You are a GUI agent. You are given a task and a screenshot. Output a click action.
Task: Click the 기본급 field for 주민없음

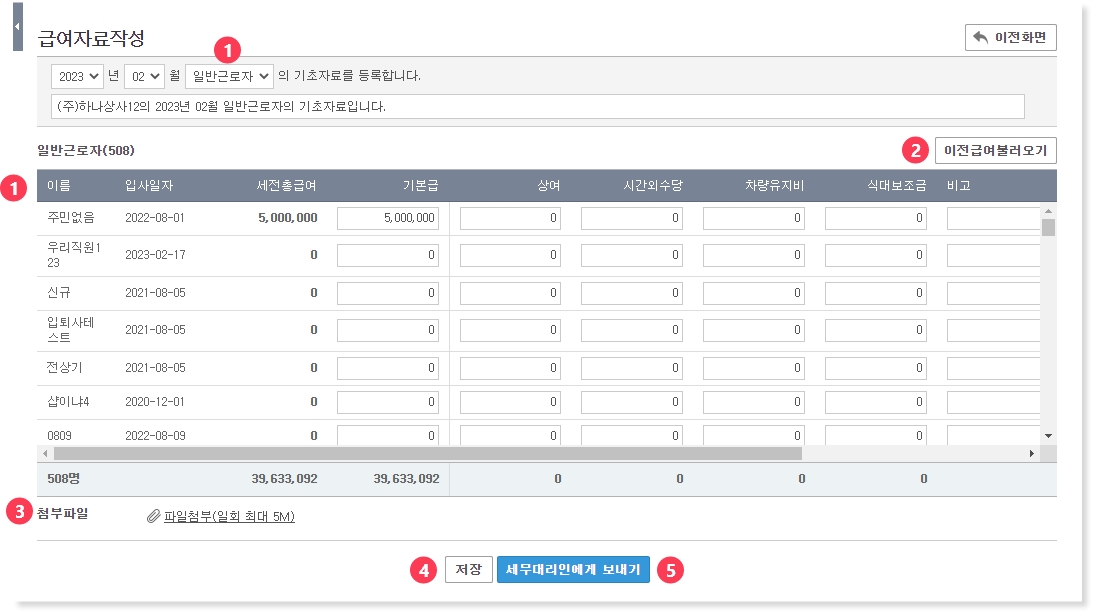pyautogui.click(x=388, y=218)
